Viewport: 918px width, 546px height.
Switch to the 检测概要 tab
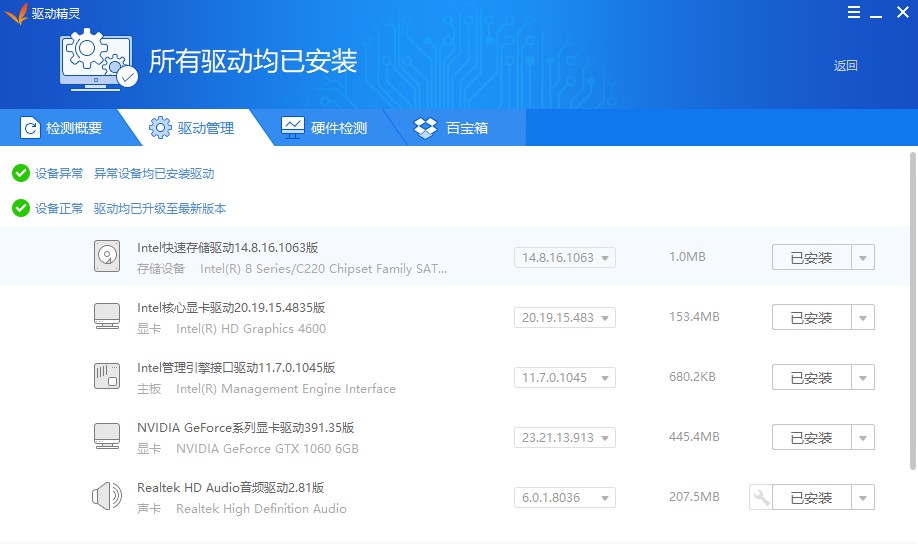pos(63,128)
